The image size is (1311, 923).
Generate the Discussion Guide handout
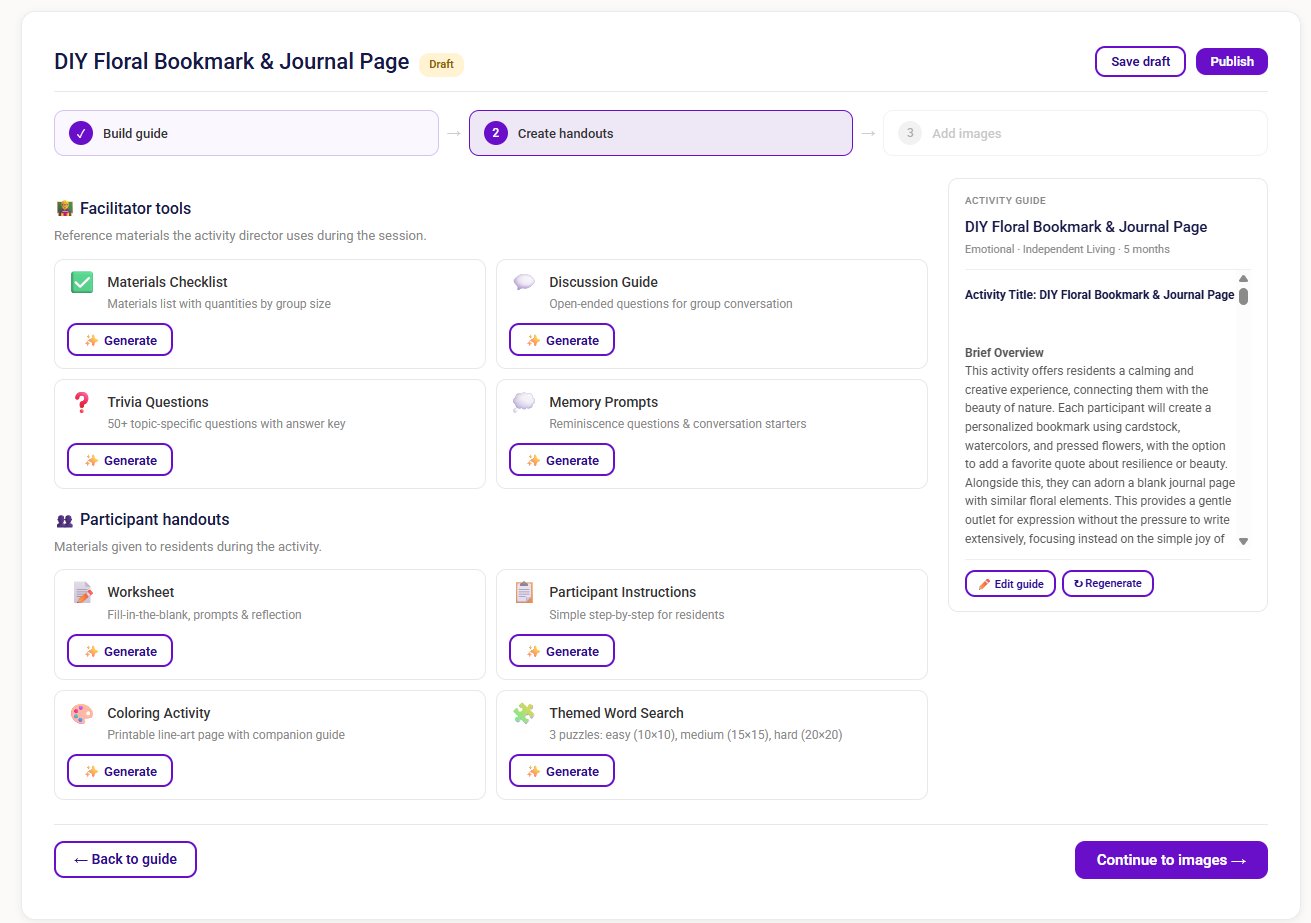pos(561,340)
